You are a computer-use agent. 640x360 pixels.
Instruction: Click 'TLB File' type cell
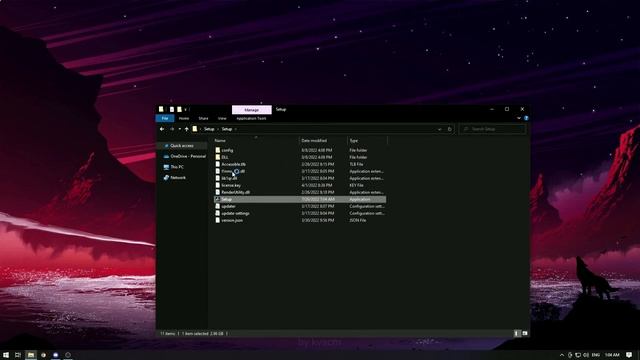(x=356, y=164)
